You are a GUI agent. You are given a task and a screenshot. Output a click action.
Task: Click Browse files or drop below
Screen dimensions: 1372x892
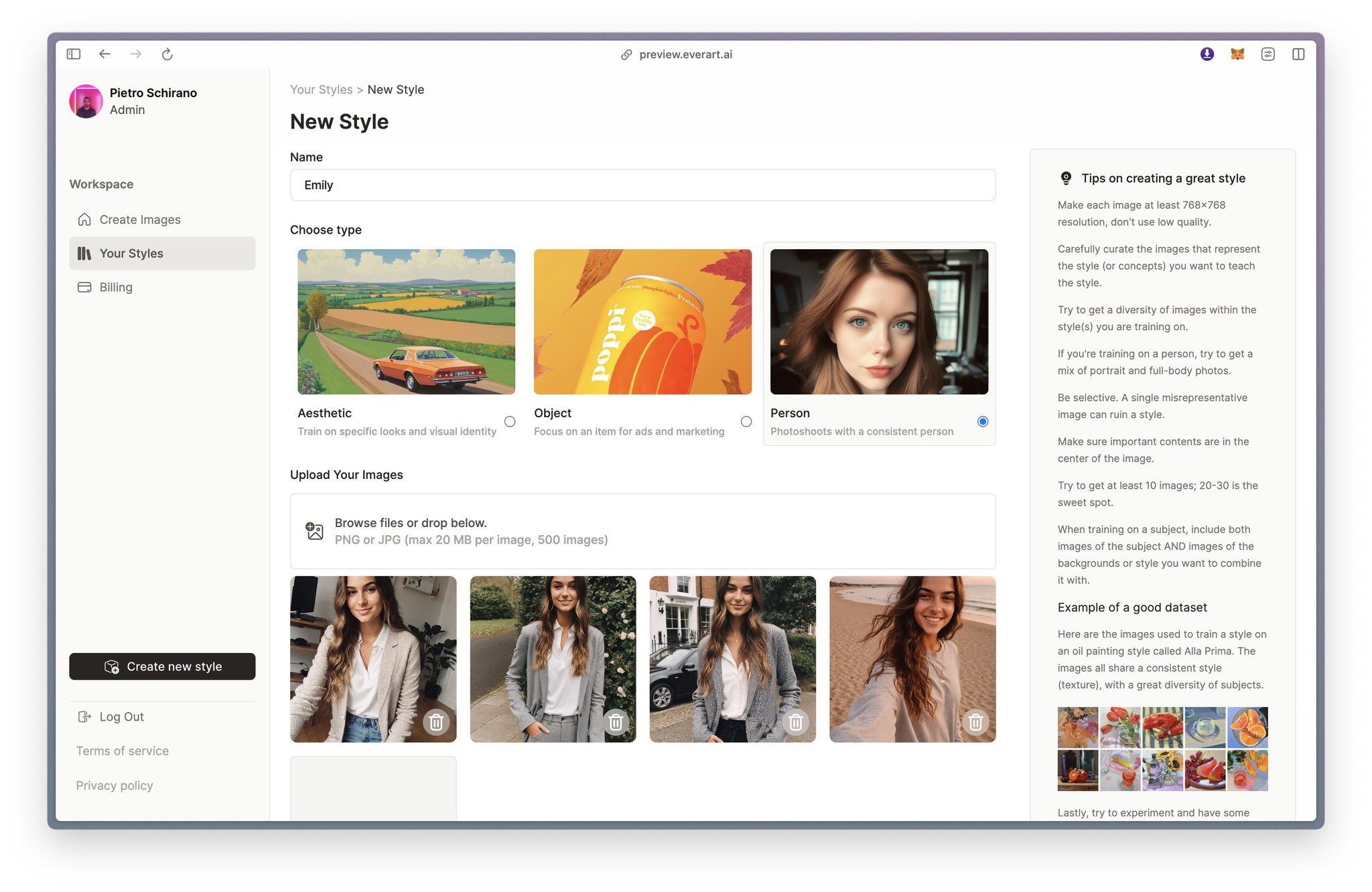642,531
